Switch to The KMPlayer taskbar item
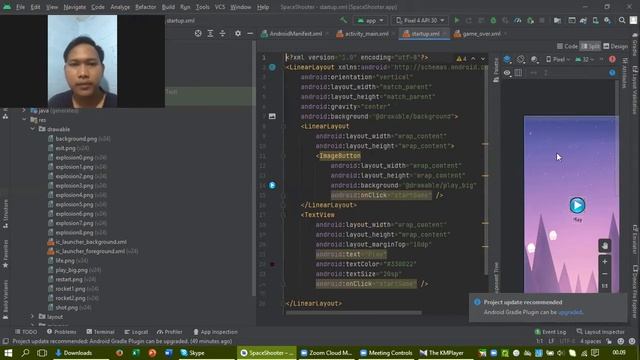 [x=442, y=353]
